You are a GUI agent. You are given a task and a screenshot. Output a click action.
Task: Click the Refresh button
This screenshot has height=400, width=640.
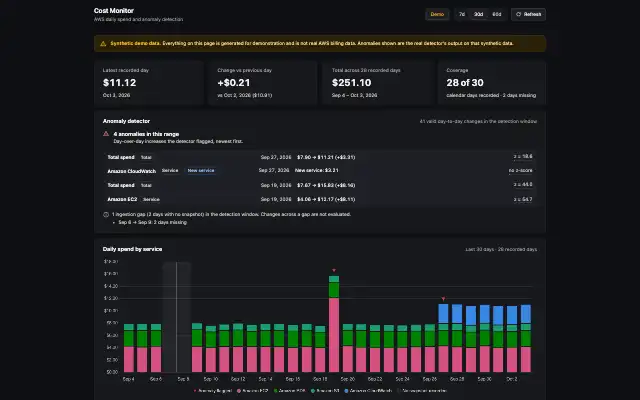tap(528, 14)
